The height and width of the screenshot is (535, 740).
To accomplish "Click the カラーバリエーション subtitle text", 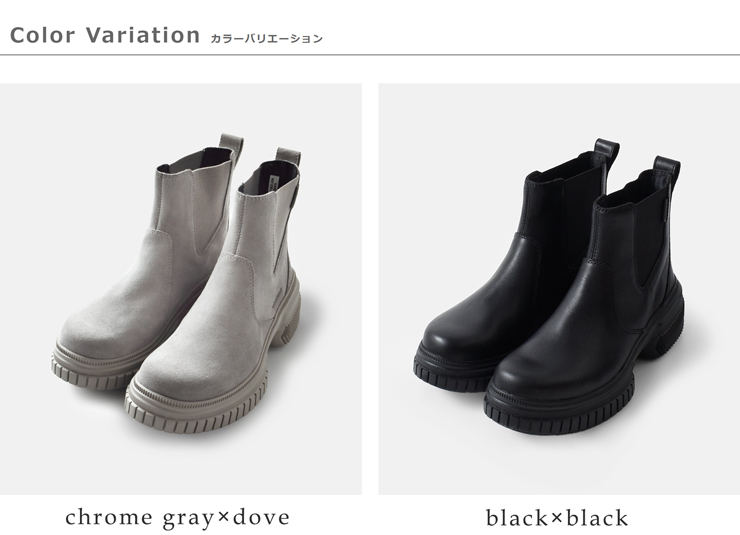I will (x=267, y=39).
